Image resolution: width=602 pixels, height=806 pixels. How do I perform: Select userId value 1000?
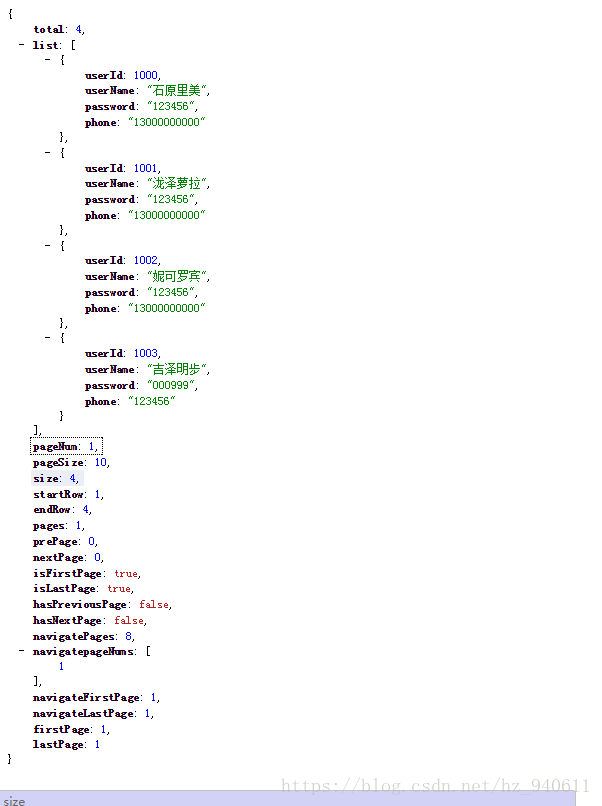[x=146, y=75]
